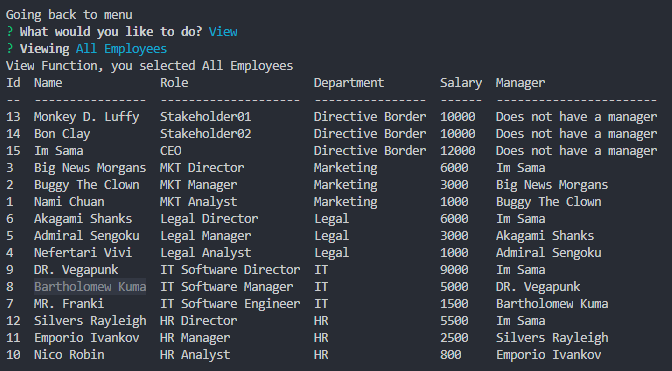The image size is (672, 371).
Task: Click "Directive Border" in the Bon Clay row
Action: pos(370,134)
